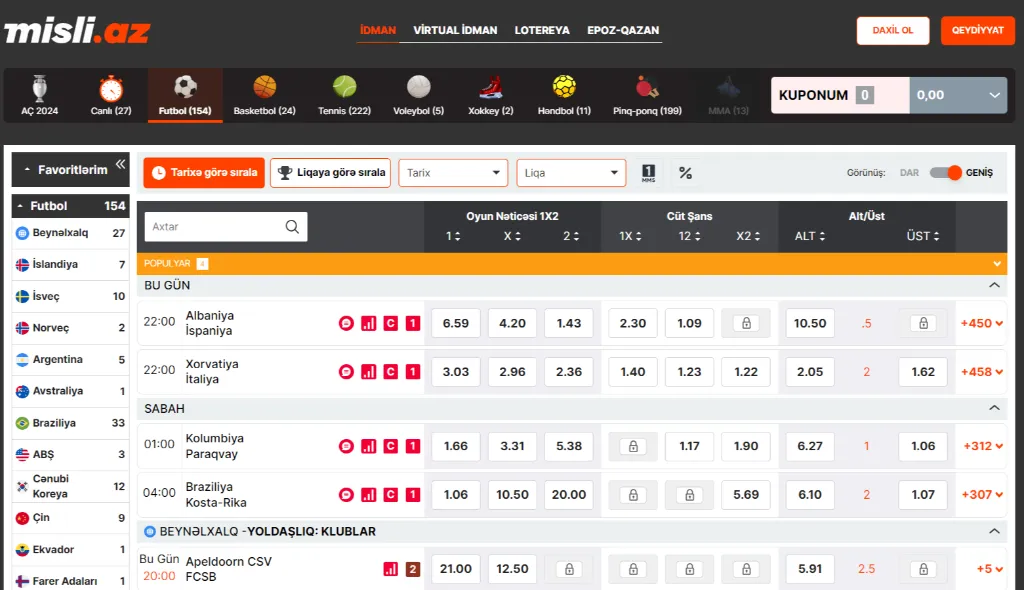The image size is (1024, 590).
Task: Open Braziliya 33 in sidebar
Action: (71, 423)
